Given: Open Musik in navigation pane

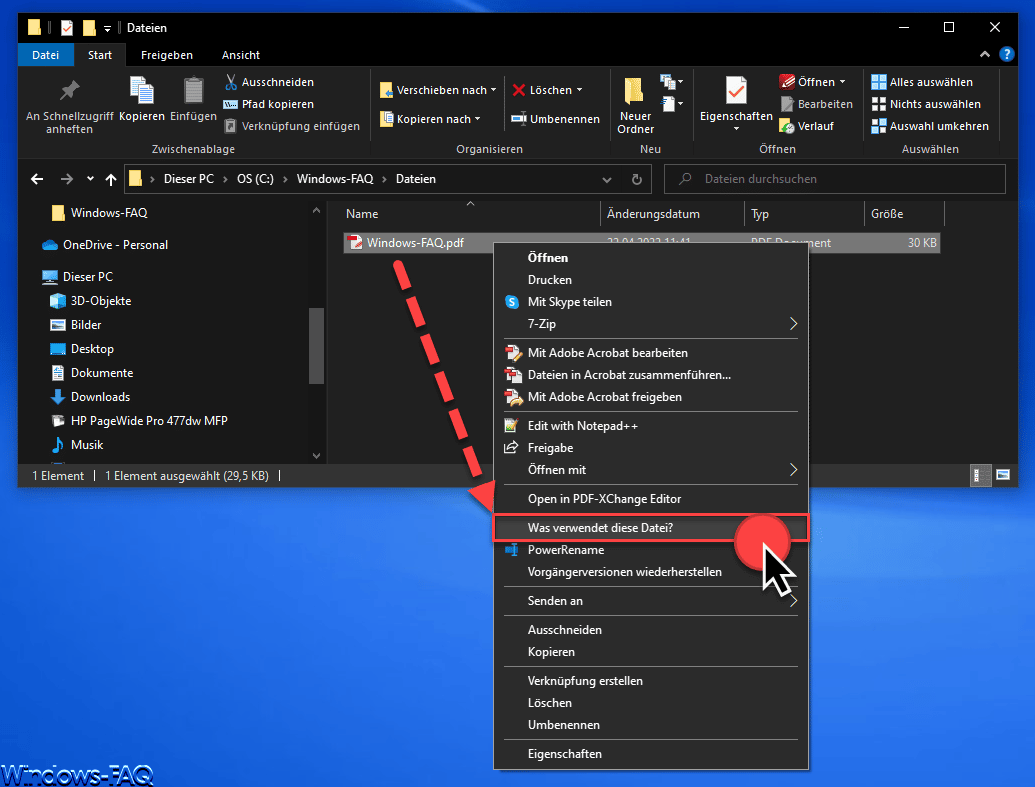Looking at the screenshot, I should 77,445.
